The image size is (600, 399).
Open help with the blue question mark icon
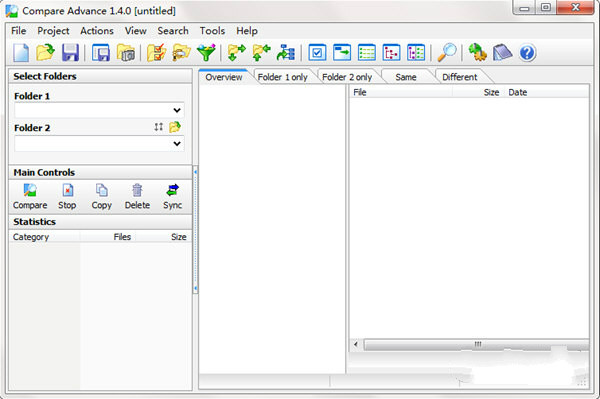coord(527,53)
